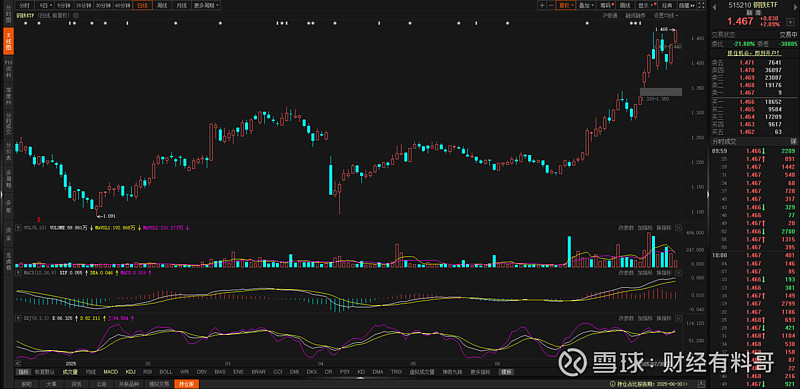Image resolution: width=800 pixels, height=389 pixels.
Task: Select BOLL indicator
Action: (x=166, y=372)
